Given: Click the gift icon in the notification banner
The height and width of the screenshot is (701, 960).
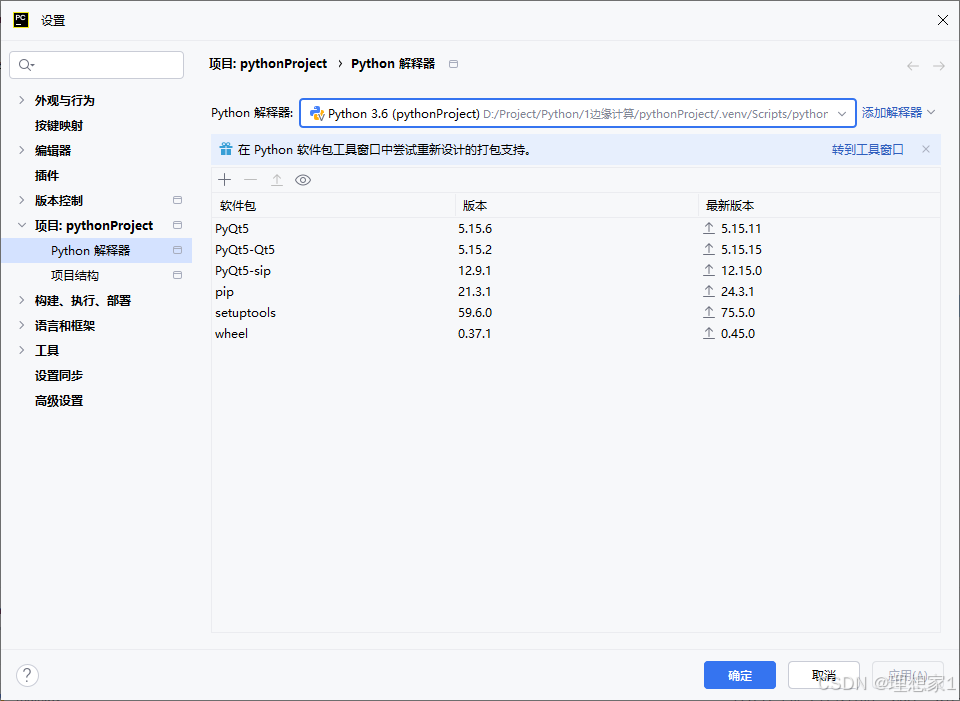Looking at the screenshot, I should [x=226, y=149].
